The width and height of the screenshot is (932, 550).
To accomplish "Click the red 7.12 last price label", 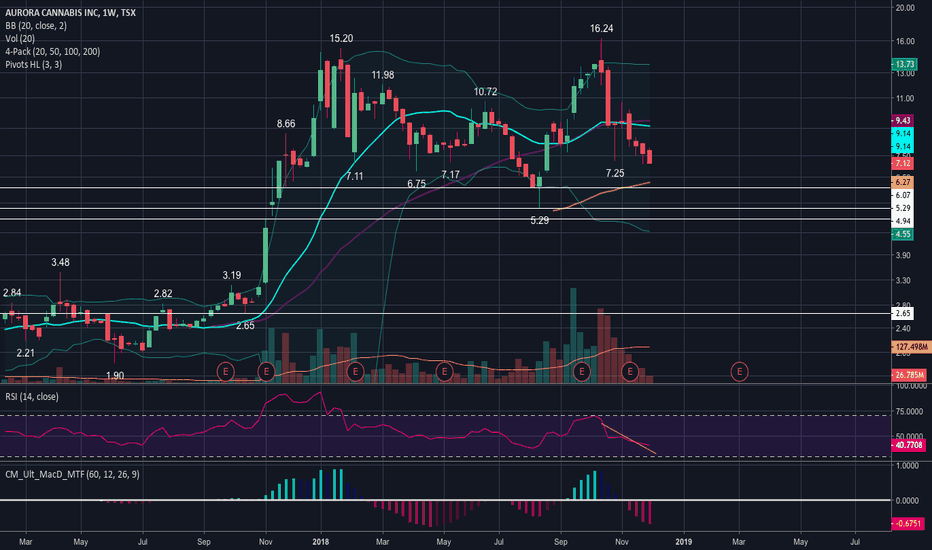I will 902,164.
